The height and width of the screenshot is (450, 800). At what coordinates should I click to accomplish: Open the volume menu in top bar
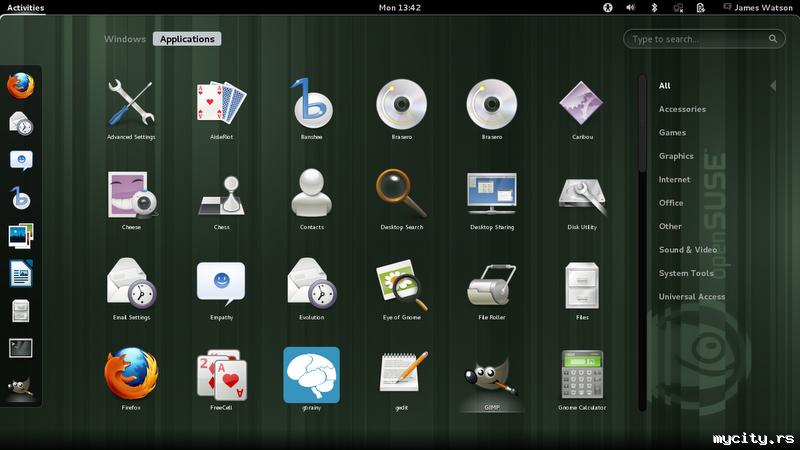point(631,7)
